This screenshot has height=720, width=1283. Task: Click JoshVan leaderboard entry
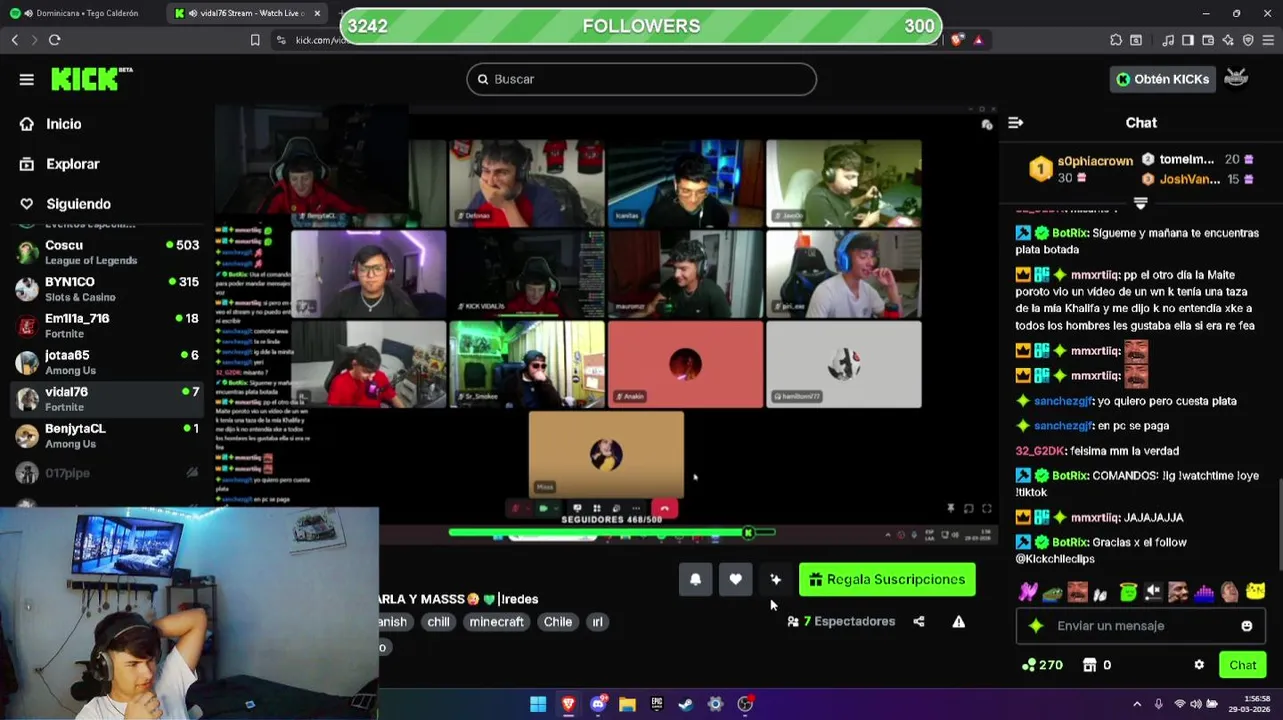pos(1198,179)
